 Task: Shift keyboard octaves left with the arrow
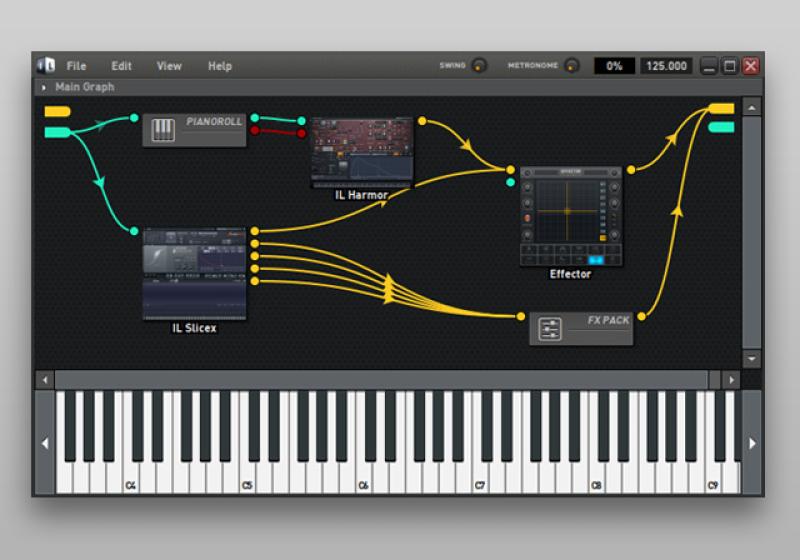pyautogui.click(x=45, y=443)
